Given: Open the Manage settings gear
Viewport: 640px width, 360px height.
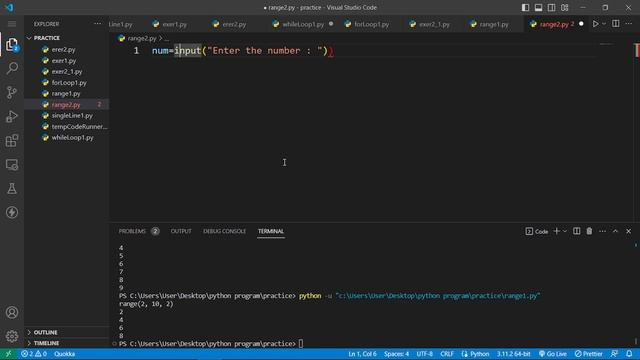Looking at the screenshot, I should [x=12, y=336].
